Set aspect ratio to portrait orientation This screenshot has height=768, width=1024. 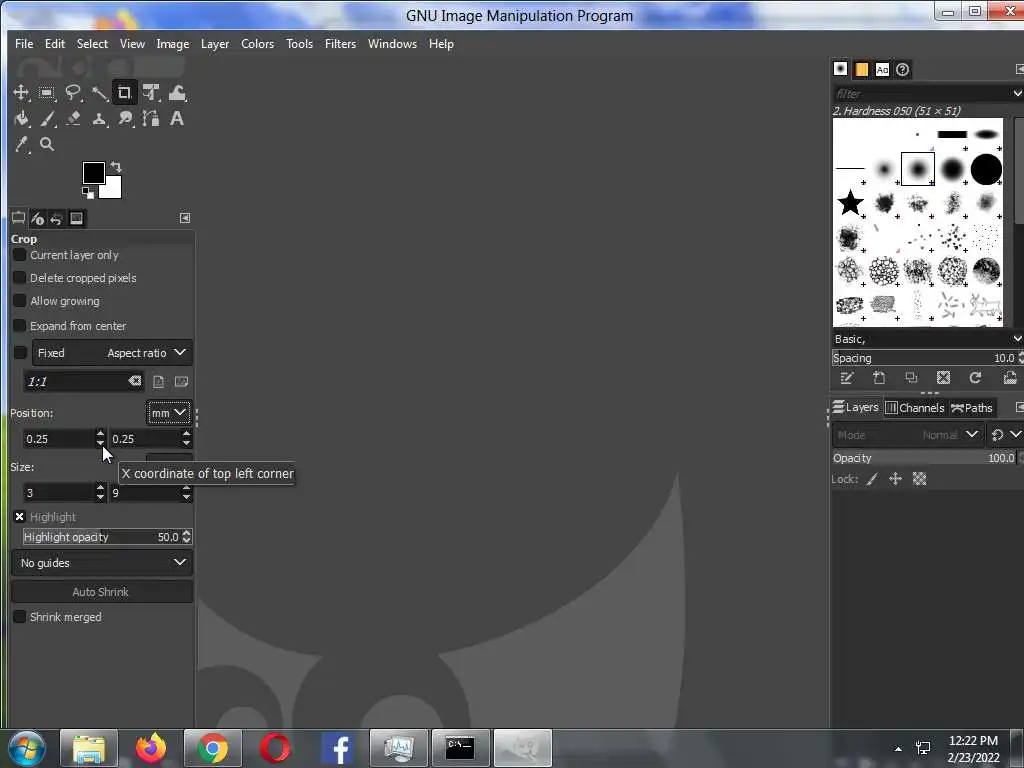click(159, 381)
